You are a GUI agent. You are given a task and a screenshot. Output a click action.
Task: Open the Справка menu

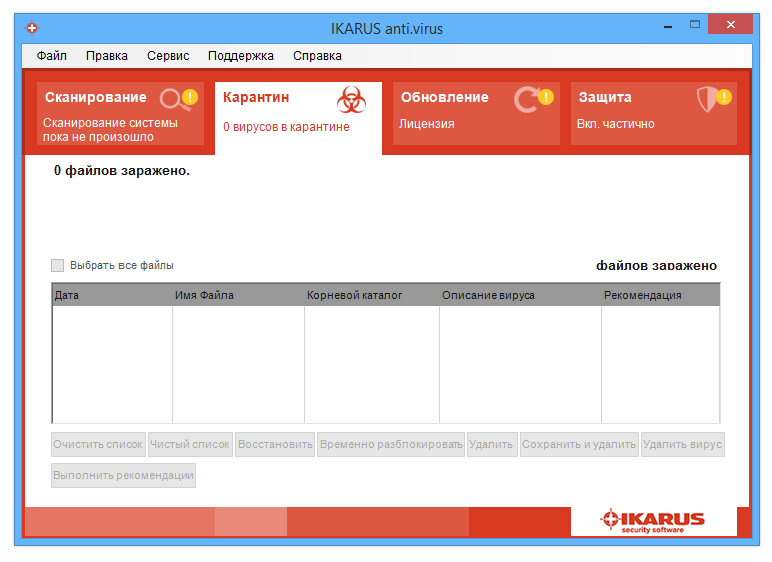click(317, 56)
